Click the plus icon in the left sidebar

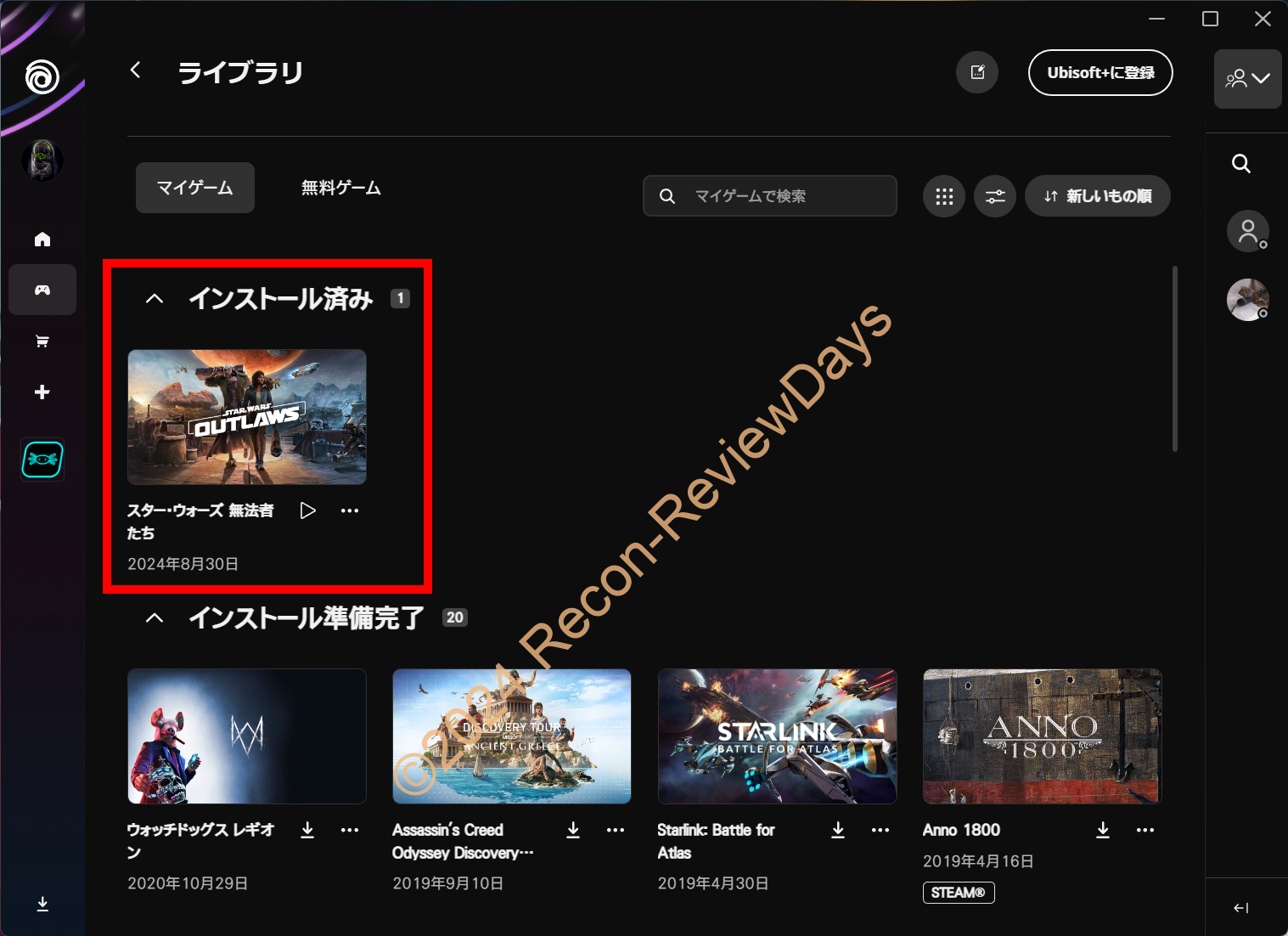[x=42, y=392]
